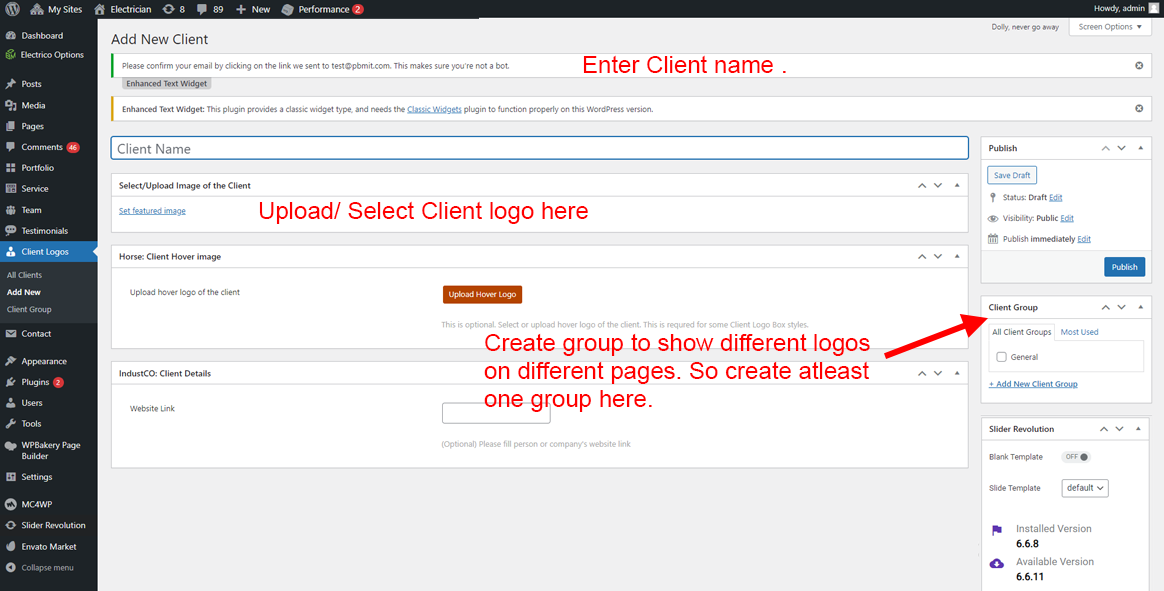The height and width of the screenshot is (591, 1164).
Task: Open the Slider Revolution sidebar menu
Action: [x=52, y=525]
